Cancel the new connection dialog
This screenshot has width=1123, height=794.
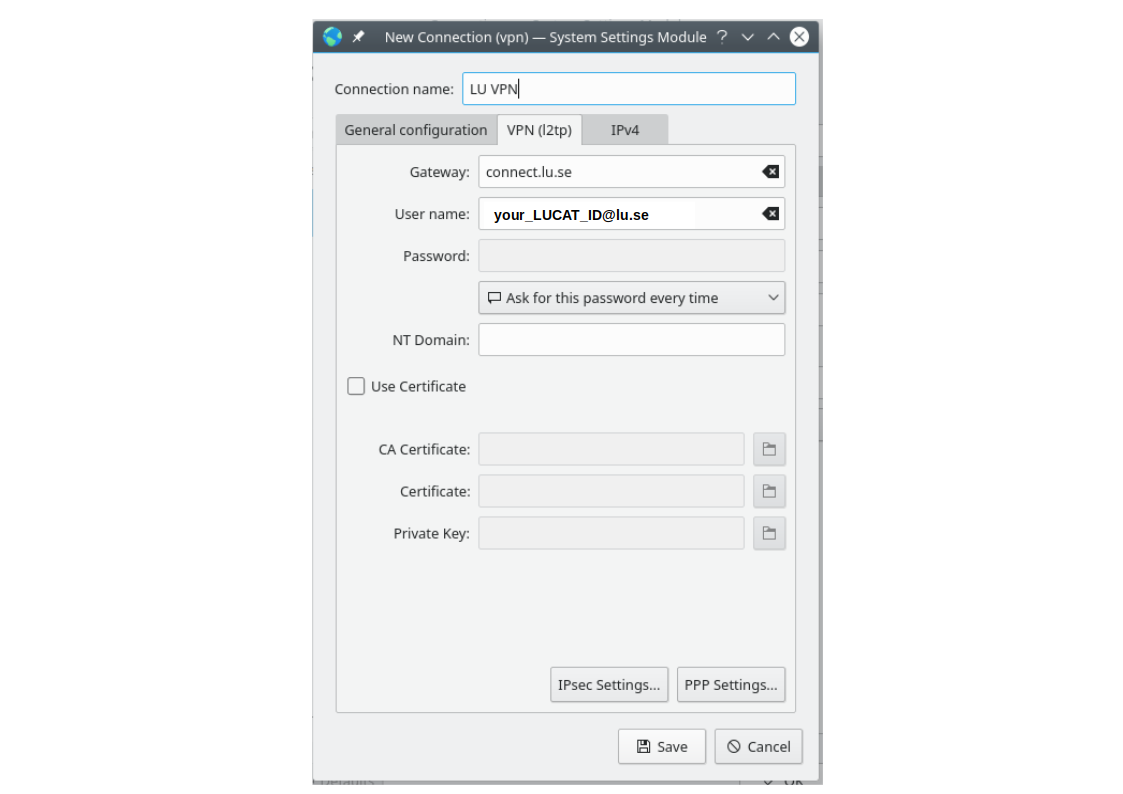click(758, 747)
